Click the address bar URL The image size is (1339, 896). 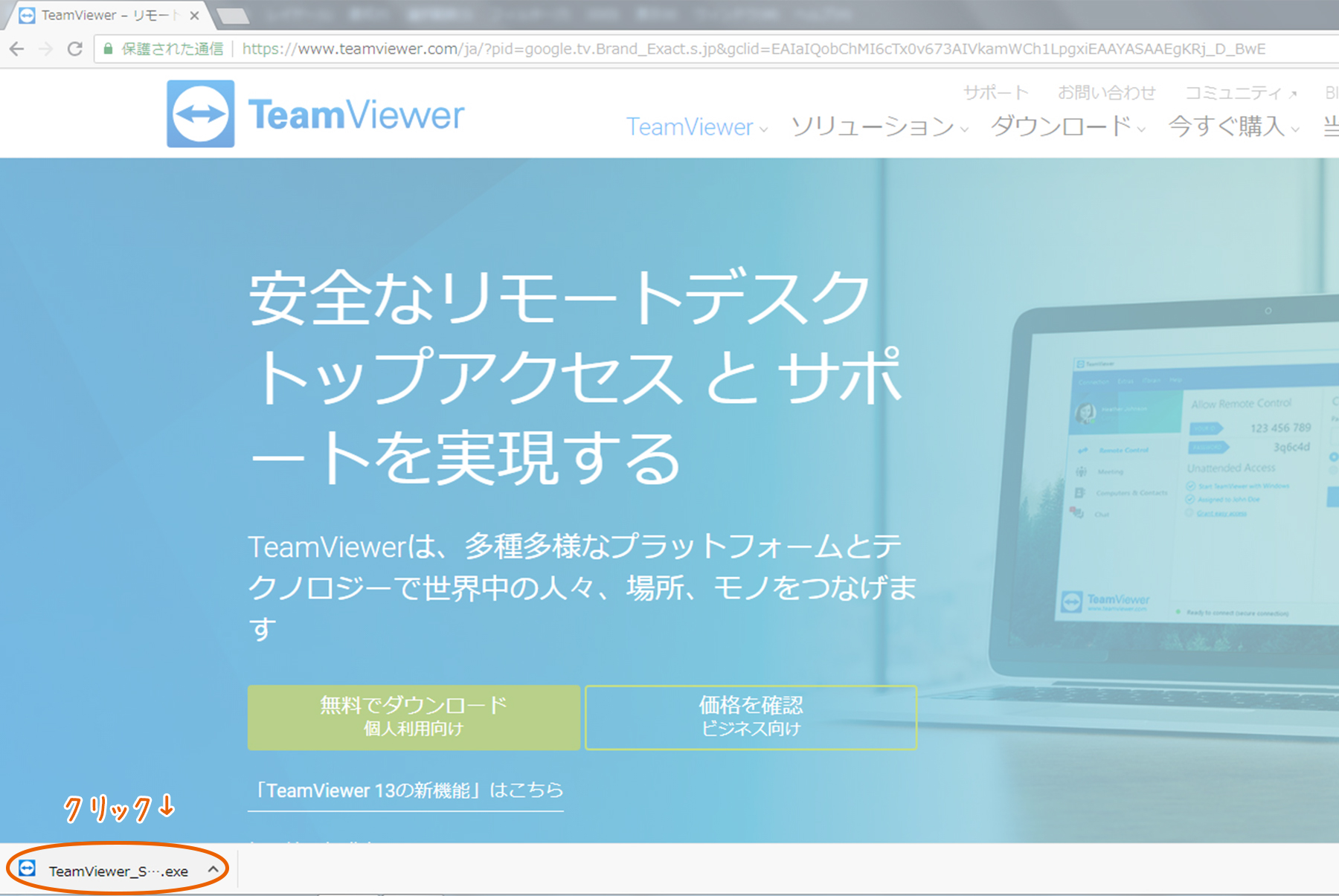pyautogui.click(x=753, y=49)
